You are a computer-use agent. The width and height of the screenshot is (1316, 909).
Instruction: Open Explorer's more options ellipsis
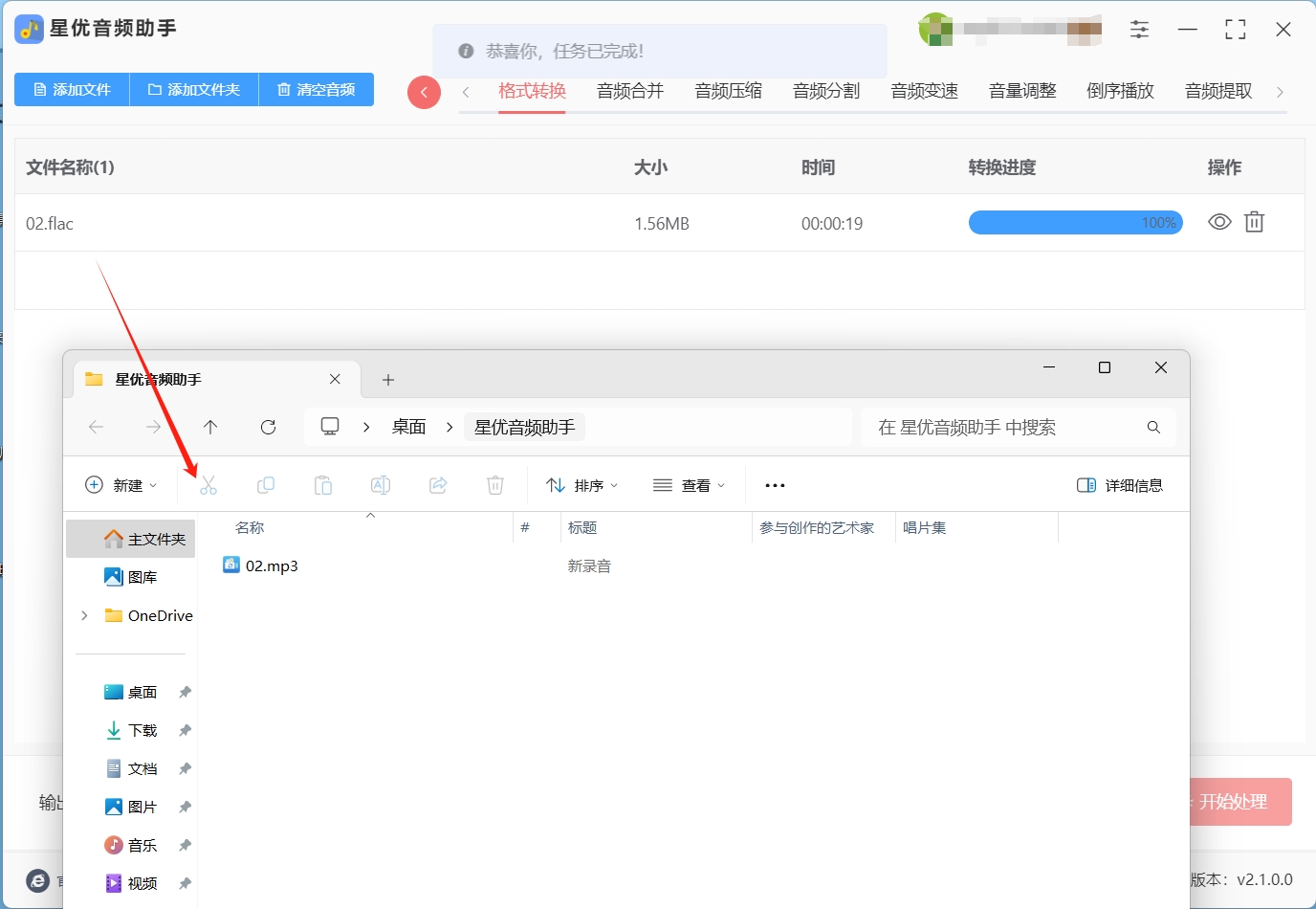(775, 486)
